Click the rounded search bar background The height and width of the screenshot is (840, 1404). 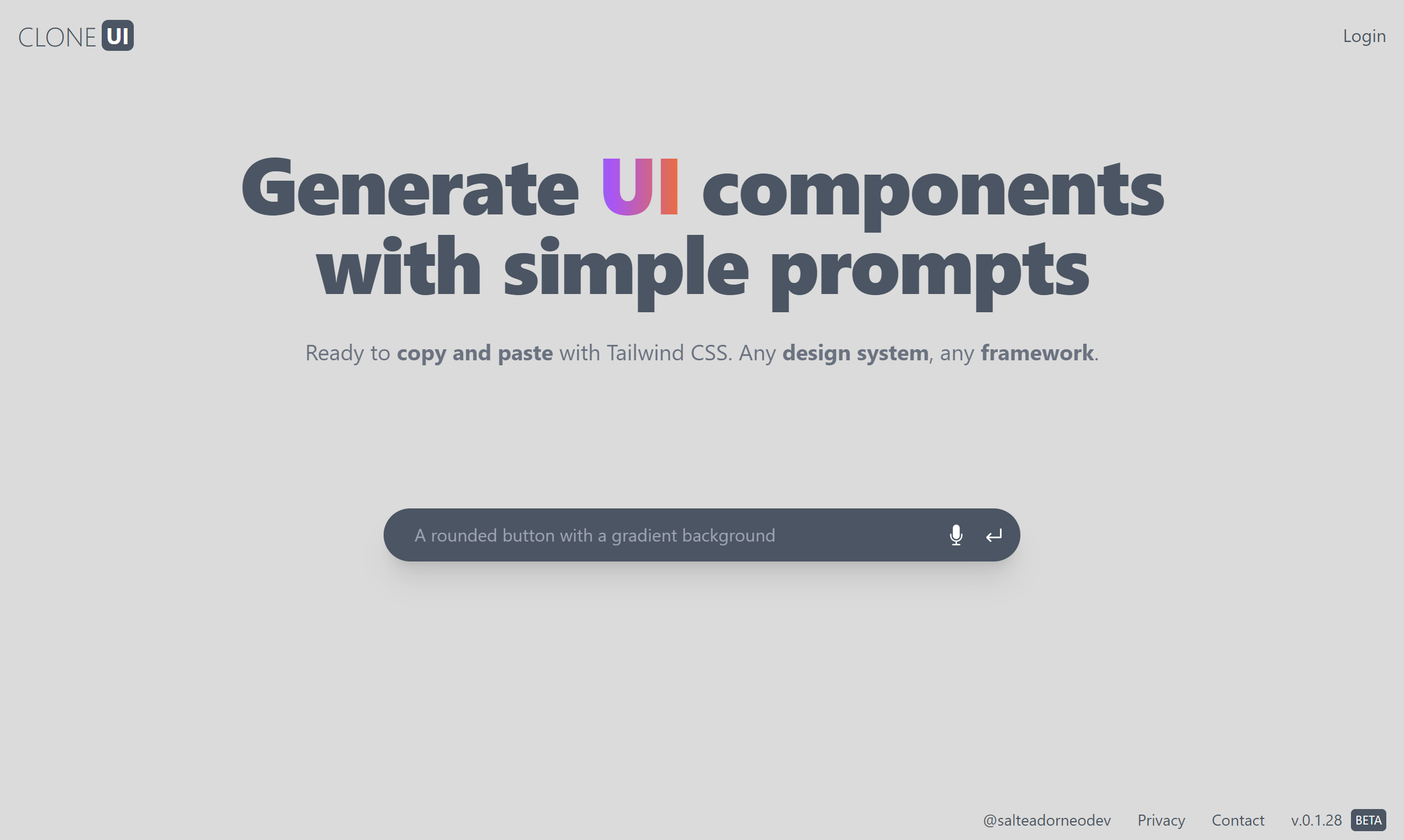701,535
